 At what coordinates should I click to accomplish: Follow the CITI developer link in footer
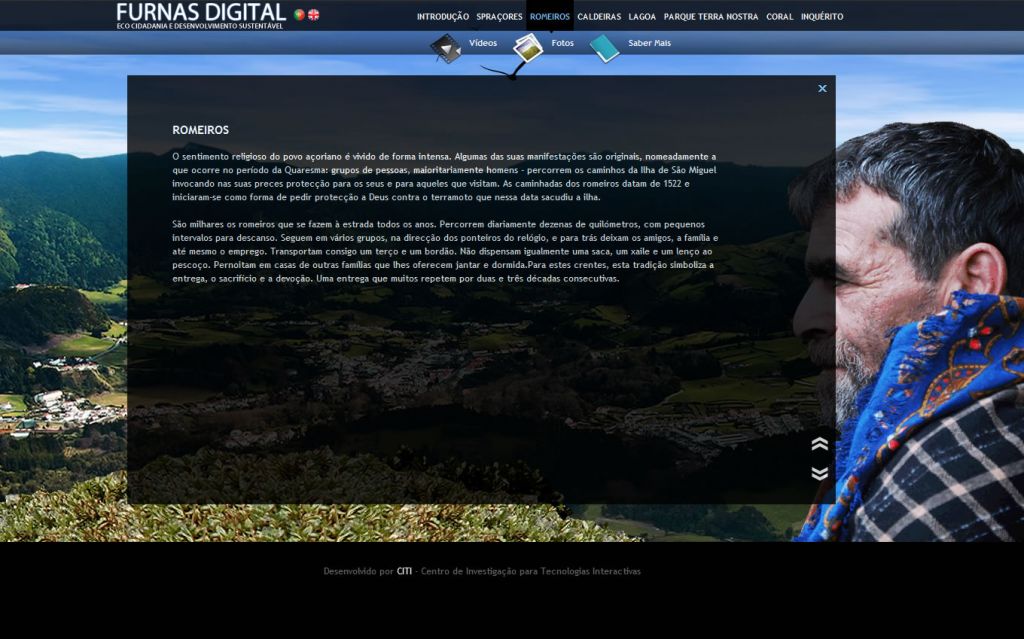[x=404, y=572]
